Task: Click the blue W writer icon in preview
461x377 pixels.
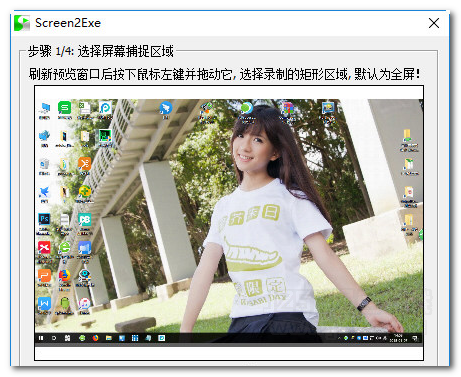Action: (44, 303)
